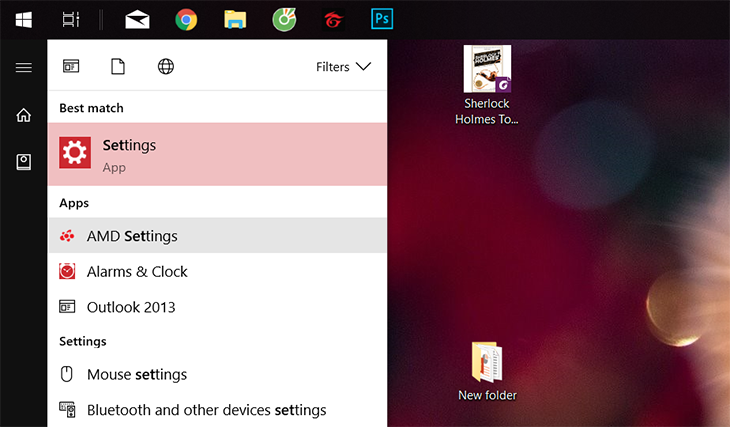Open File Explorer from the taskbar
This screenshot has width=730, height=427.
(235, 20)
